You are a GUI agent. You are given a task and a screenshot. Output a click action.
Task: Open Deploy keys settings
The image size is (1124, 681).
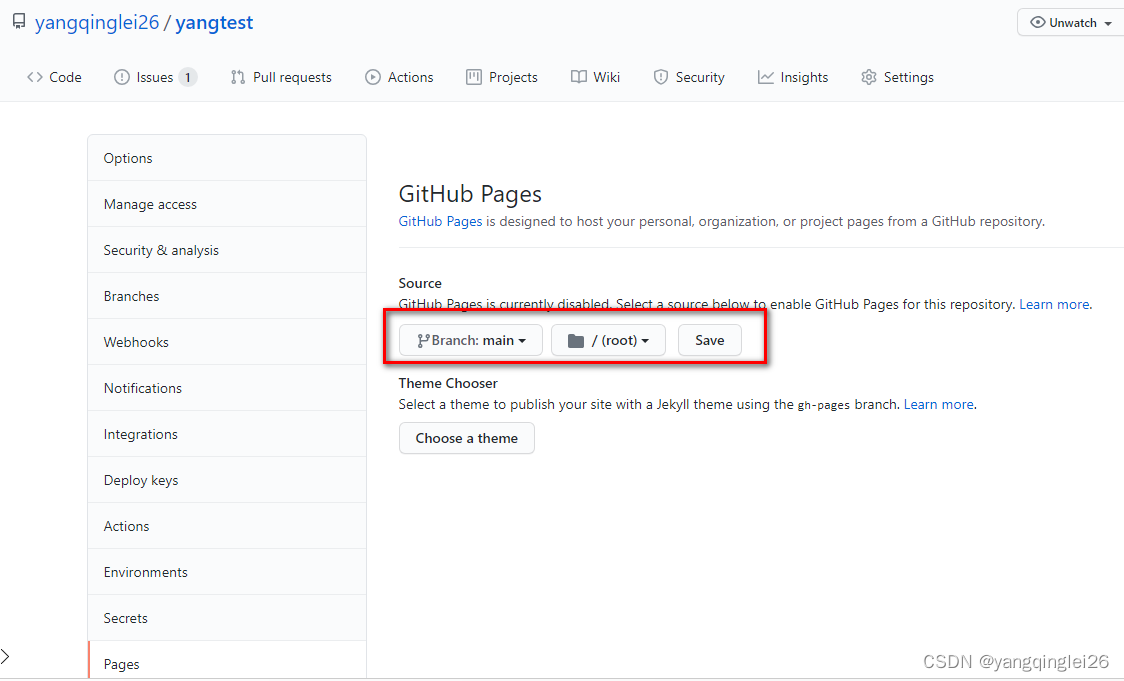[227, 480]
